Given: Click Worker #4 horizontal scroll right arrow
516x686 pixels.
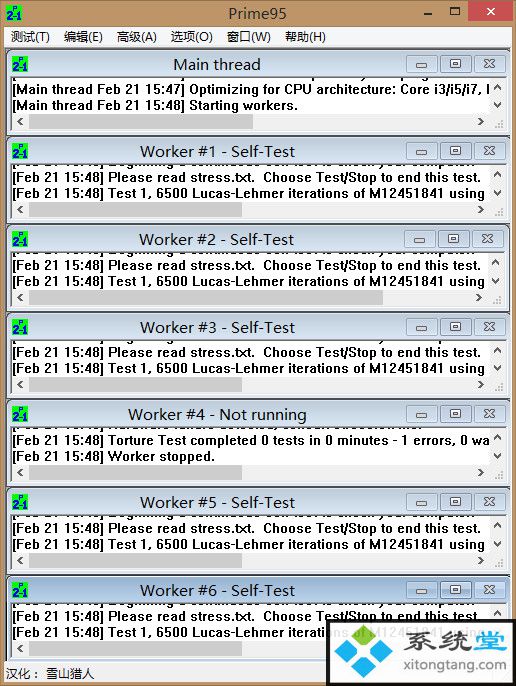Looking at the screenshot, I should point(481,472).
